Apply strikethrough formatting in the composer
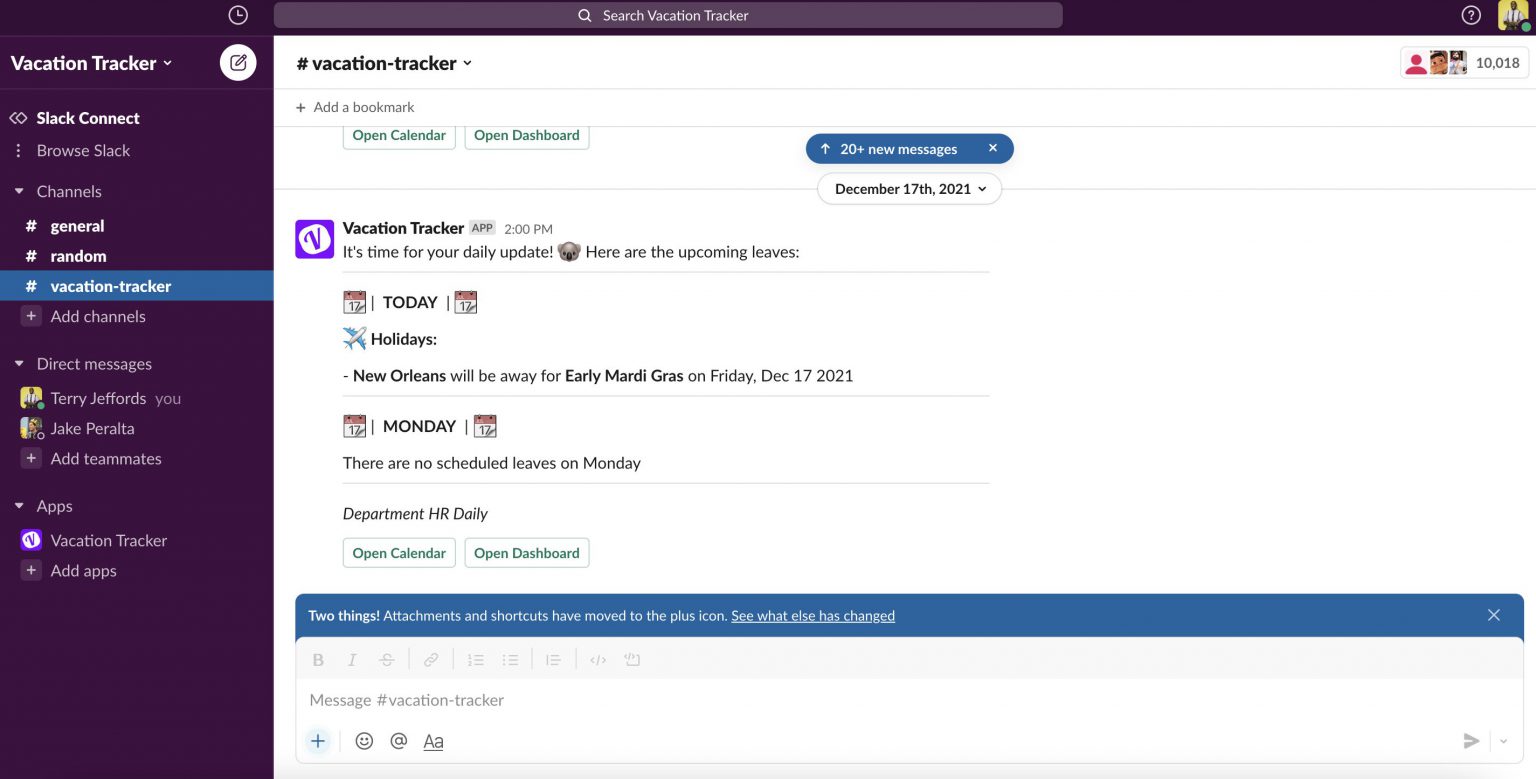Image resolution: width=1536 pixels, height=779 pixels. click(x=387, y=660)
